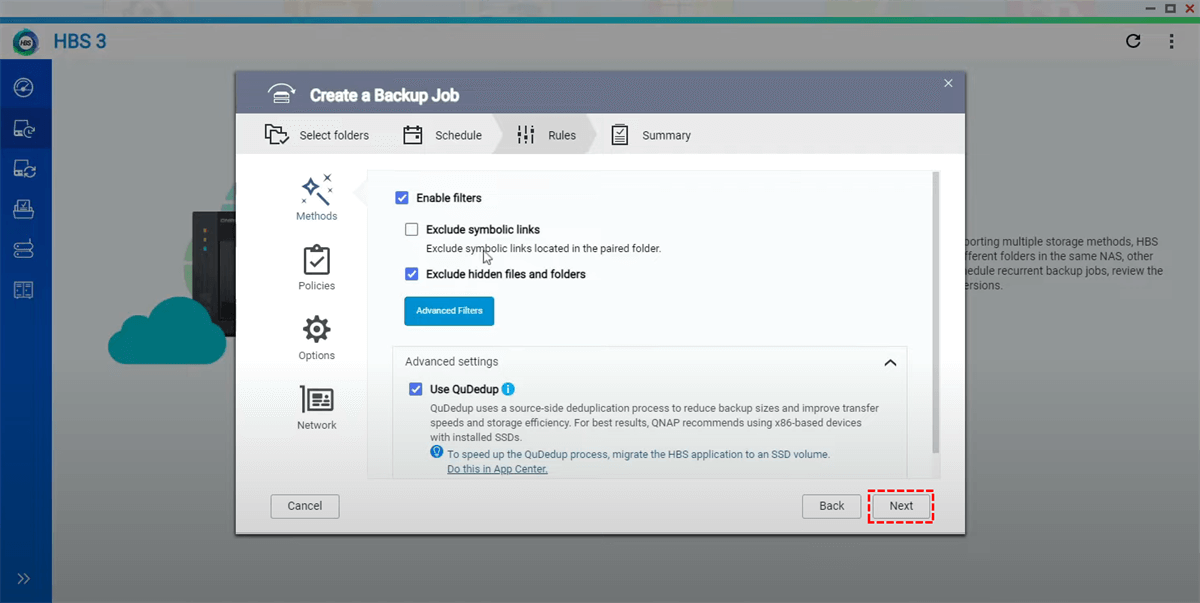Click the Next button

(x=901, y=506)
